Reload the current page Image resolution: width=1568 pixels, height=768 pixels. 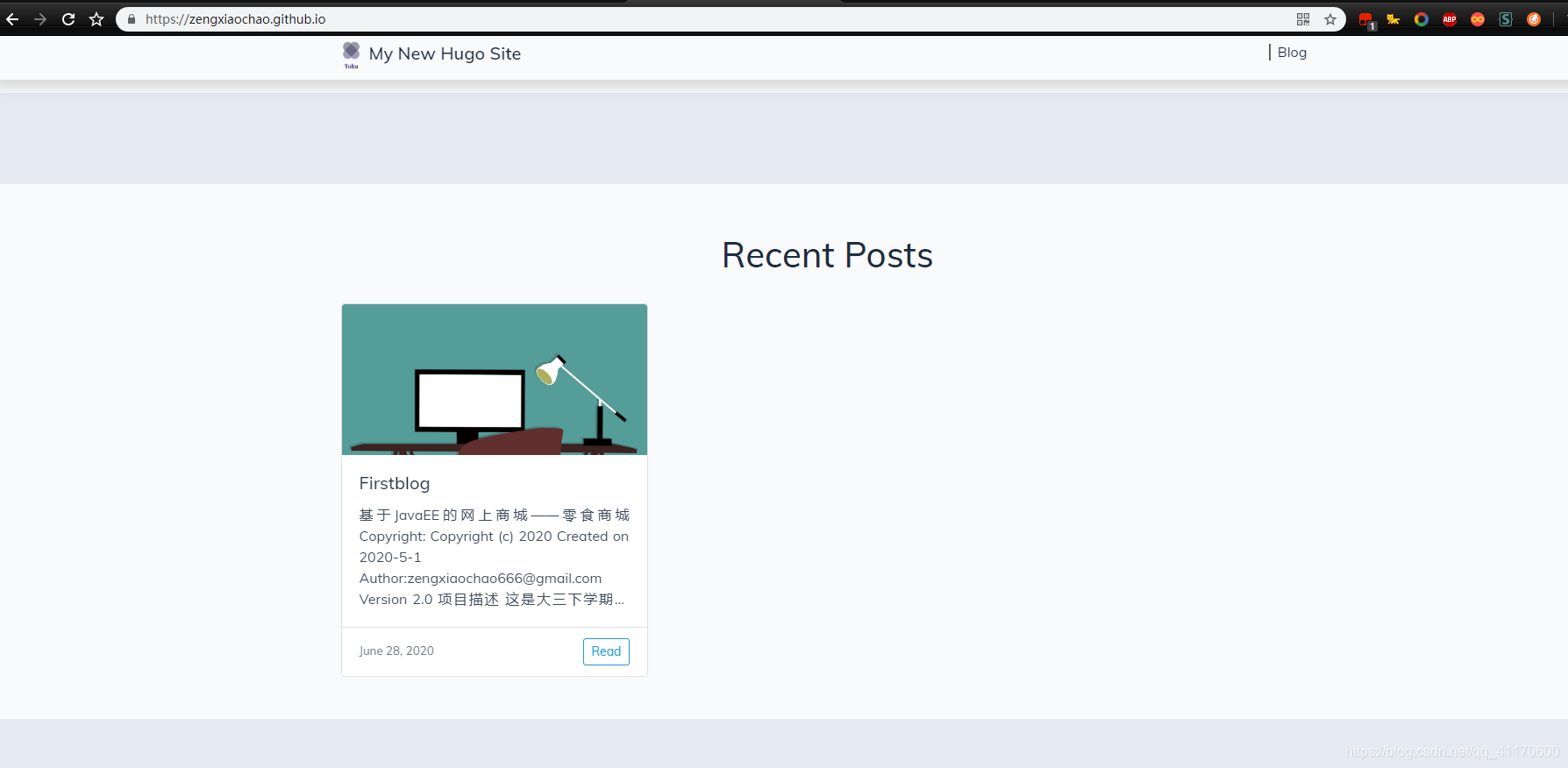[x=68, y=19]
